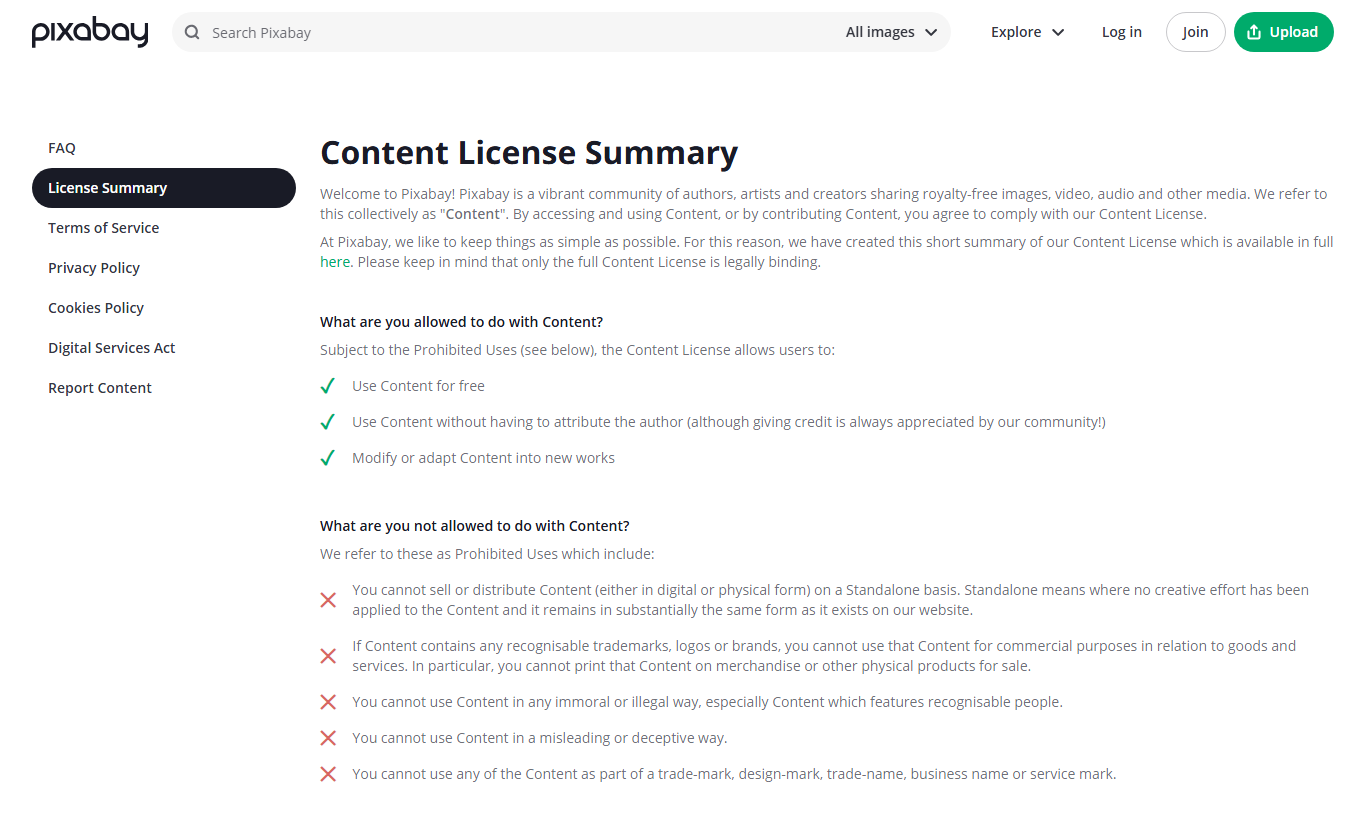Click the red X beside the trade-mark rule
This screenshot has width=1366, height=820.
pyautogui.click(x=328, y=774)
